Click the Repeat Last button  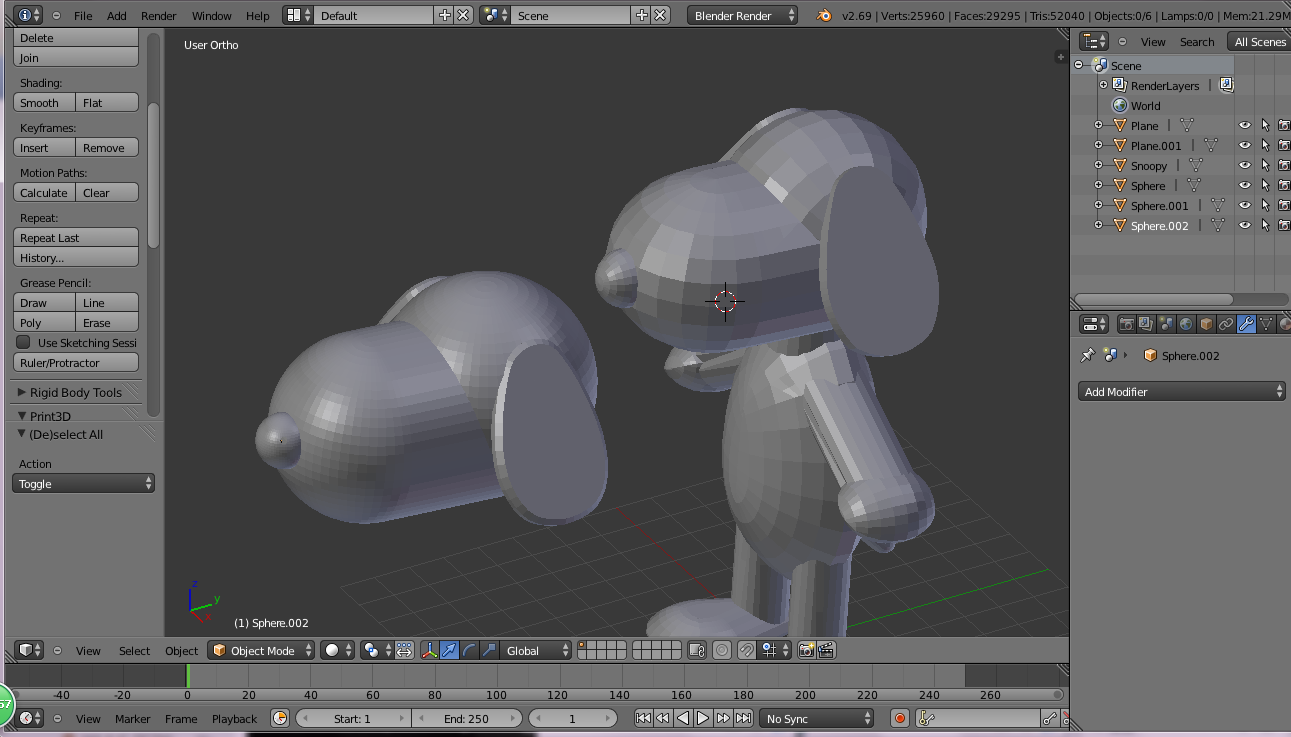click(76, 237)
